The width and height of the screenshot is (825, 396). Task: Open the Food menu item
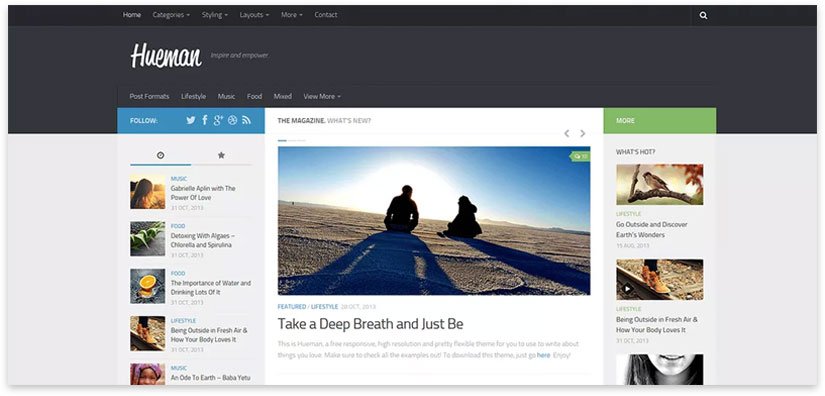pyautogui.click(x=254, y=96)
